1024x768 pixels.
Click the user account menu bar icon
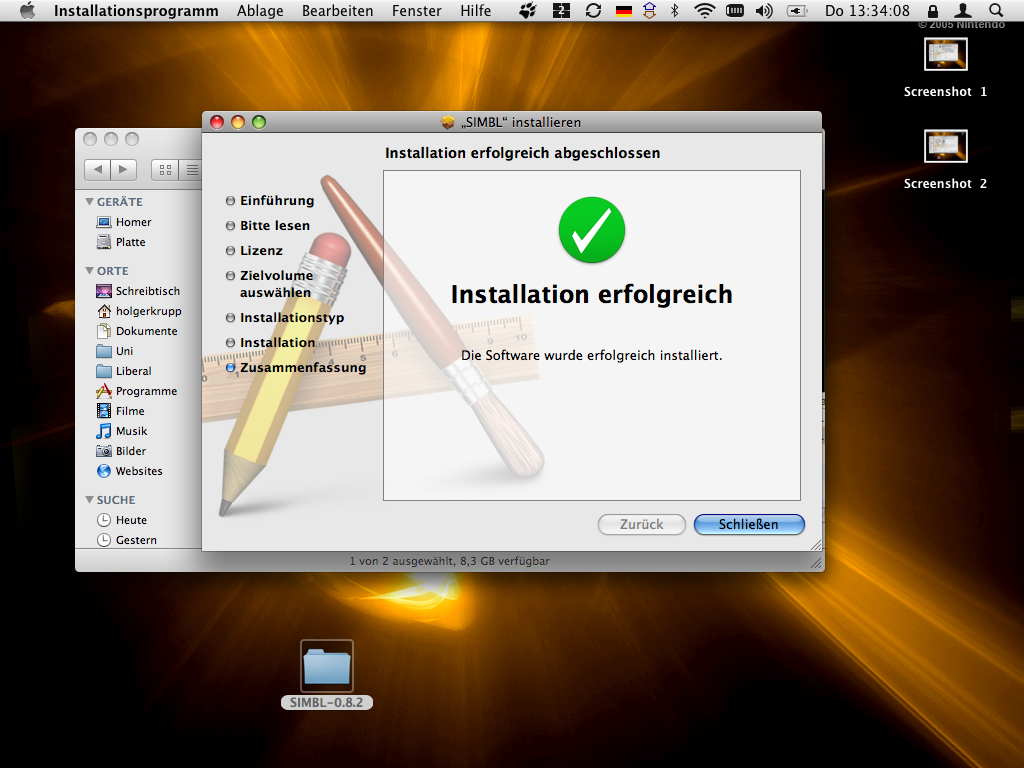point(963,10)
